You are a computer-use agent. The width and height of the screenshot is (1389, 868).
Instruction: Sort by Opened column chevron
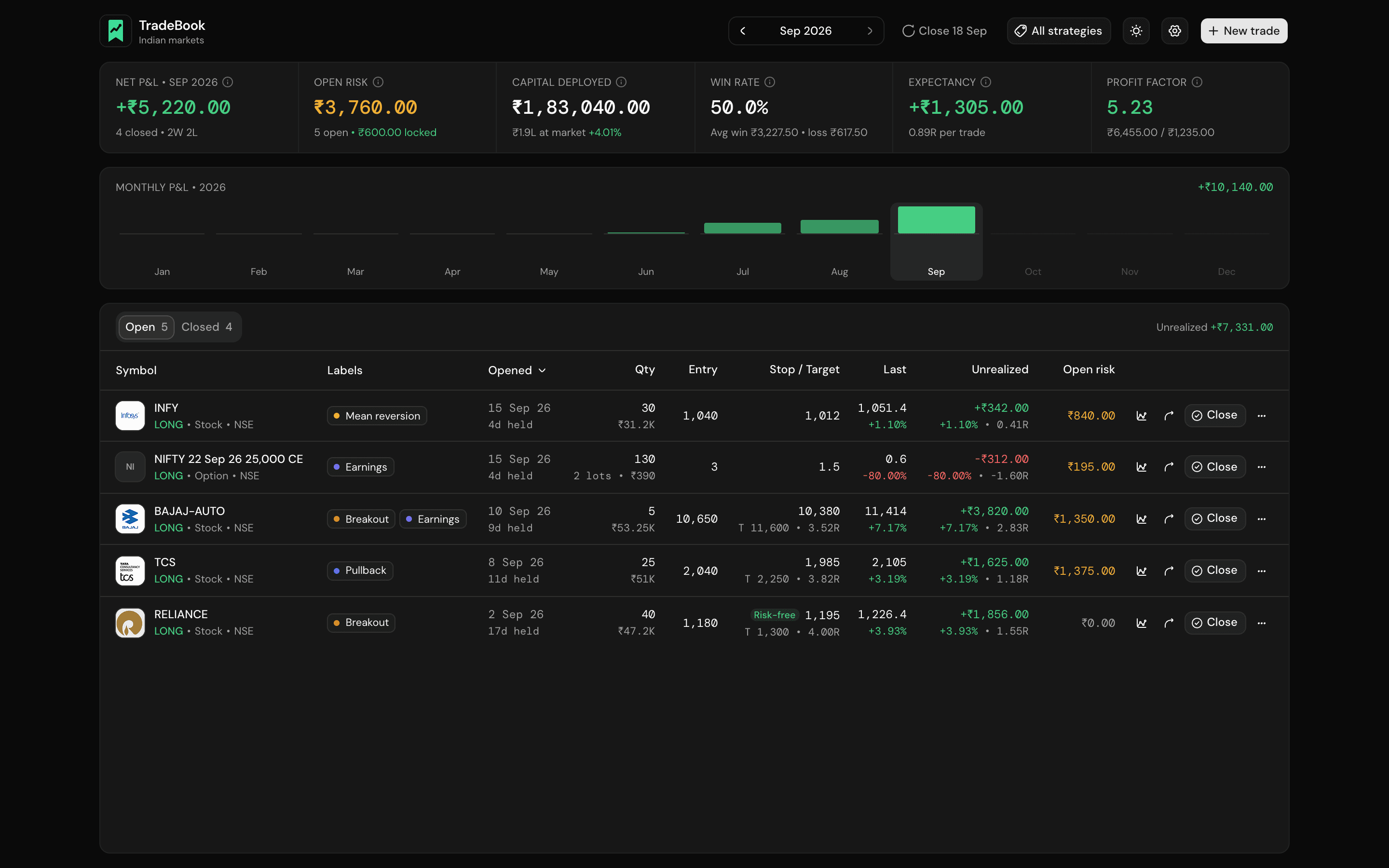coord(543,370)
